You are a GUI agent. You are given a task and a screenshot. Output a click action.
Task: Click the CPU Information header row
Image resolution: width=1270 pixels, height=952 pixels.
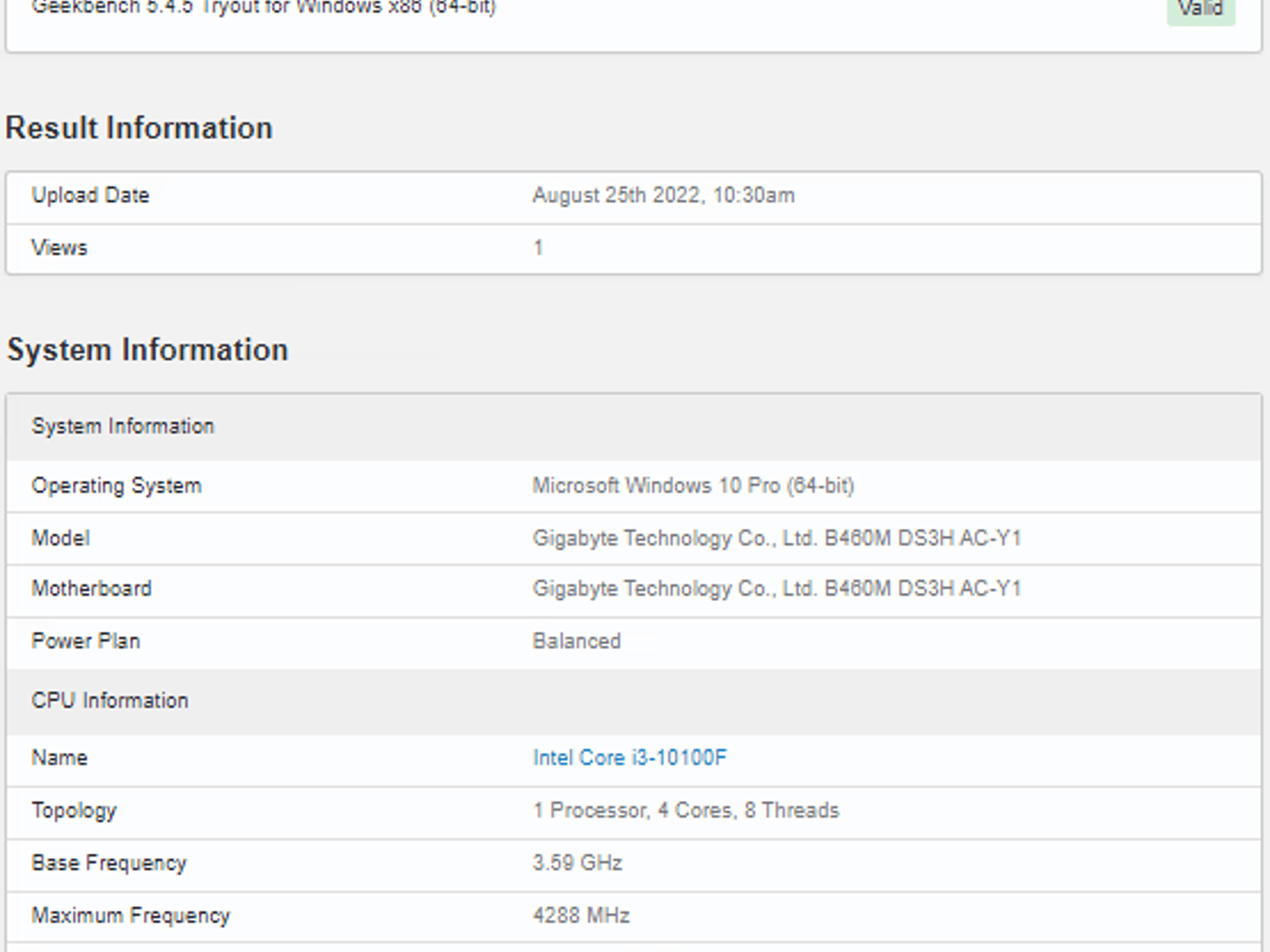[634, 701]
